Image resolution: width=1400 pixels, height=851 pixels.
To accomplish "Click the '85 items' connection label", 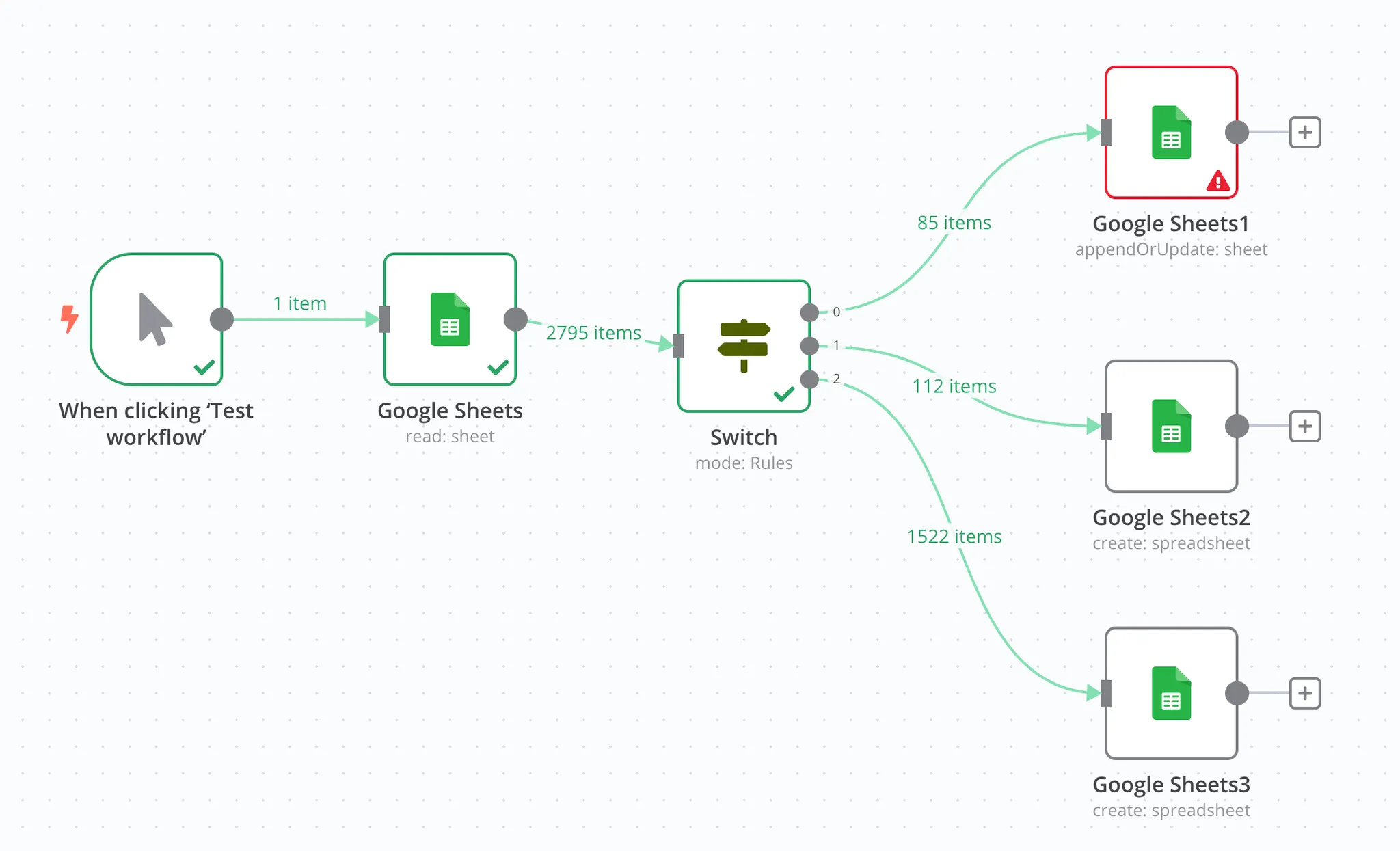I will coord(954,223).
